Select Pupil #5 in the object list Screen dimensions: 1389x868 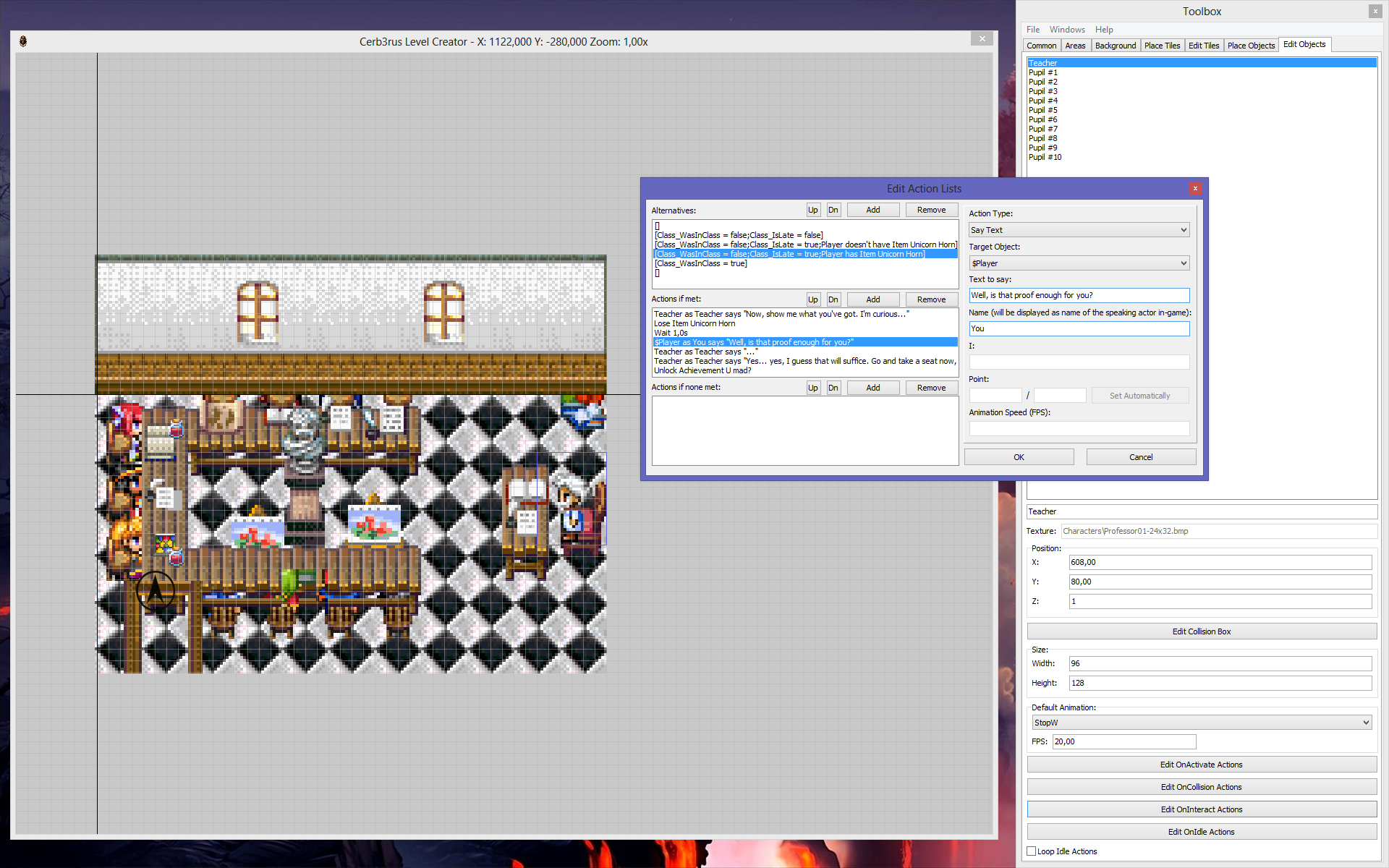point(1042,110)
